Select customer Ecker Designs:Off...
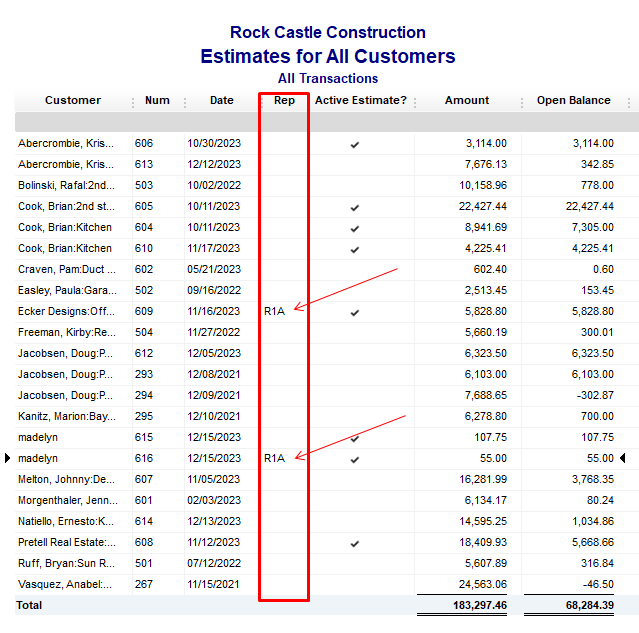The height and width of the screenshot is (633, 639). tap(66, 311)
